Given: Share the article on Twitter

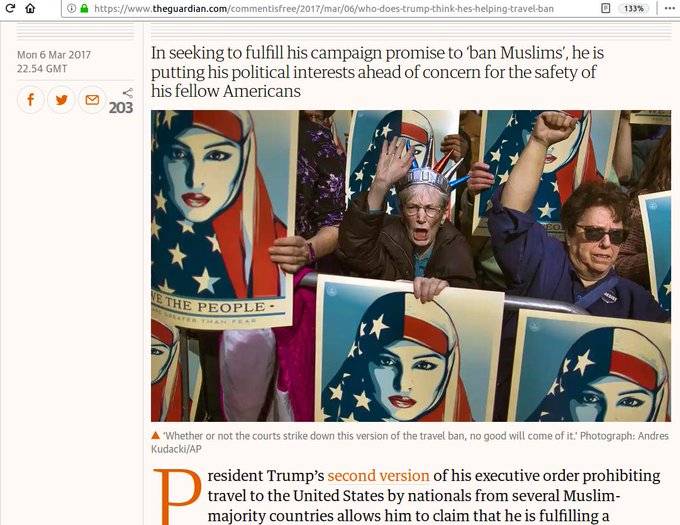Looking at the screenshot, I should (x=61, y=100).
